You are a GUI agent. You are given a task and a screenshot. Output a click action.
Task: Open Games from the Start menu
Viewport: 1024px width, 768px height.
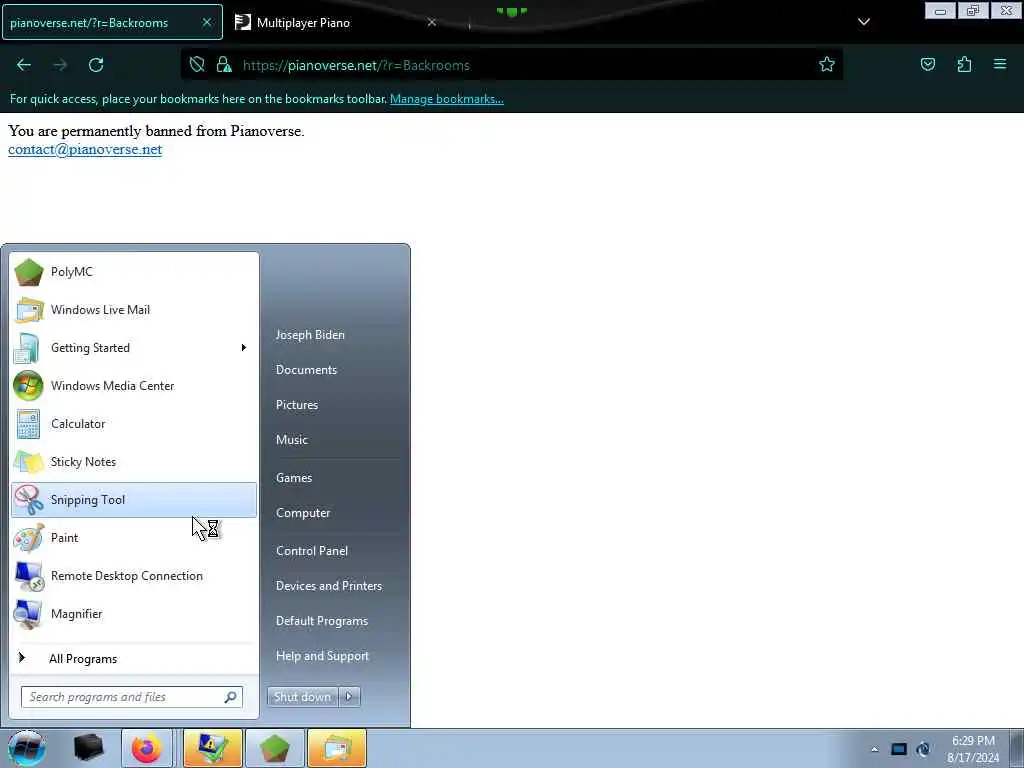tap(294, 477)
